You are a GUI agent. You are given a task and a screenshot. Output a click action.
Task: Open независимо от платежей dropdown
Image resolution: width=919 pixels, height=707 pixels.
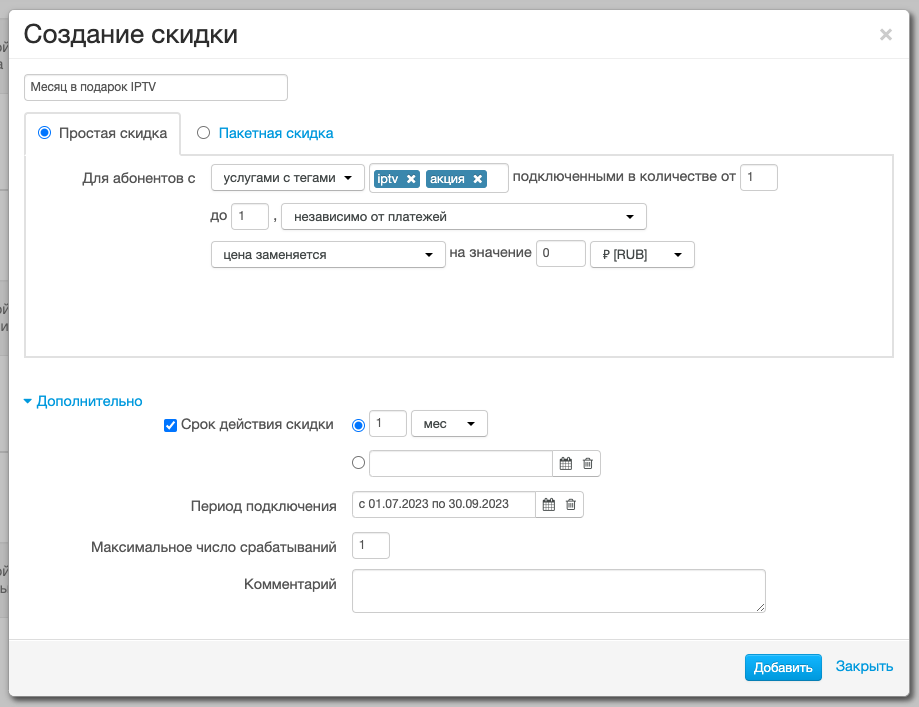tap(464, 217)
